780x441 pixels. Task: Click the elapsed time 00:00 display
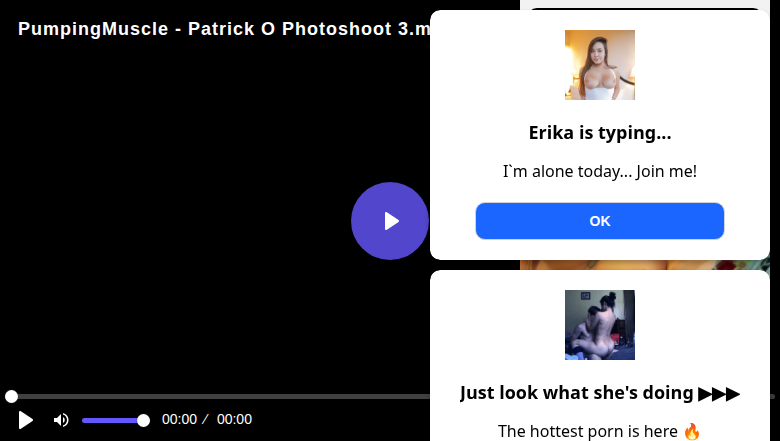[x=180, y=420]
